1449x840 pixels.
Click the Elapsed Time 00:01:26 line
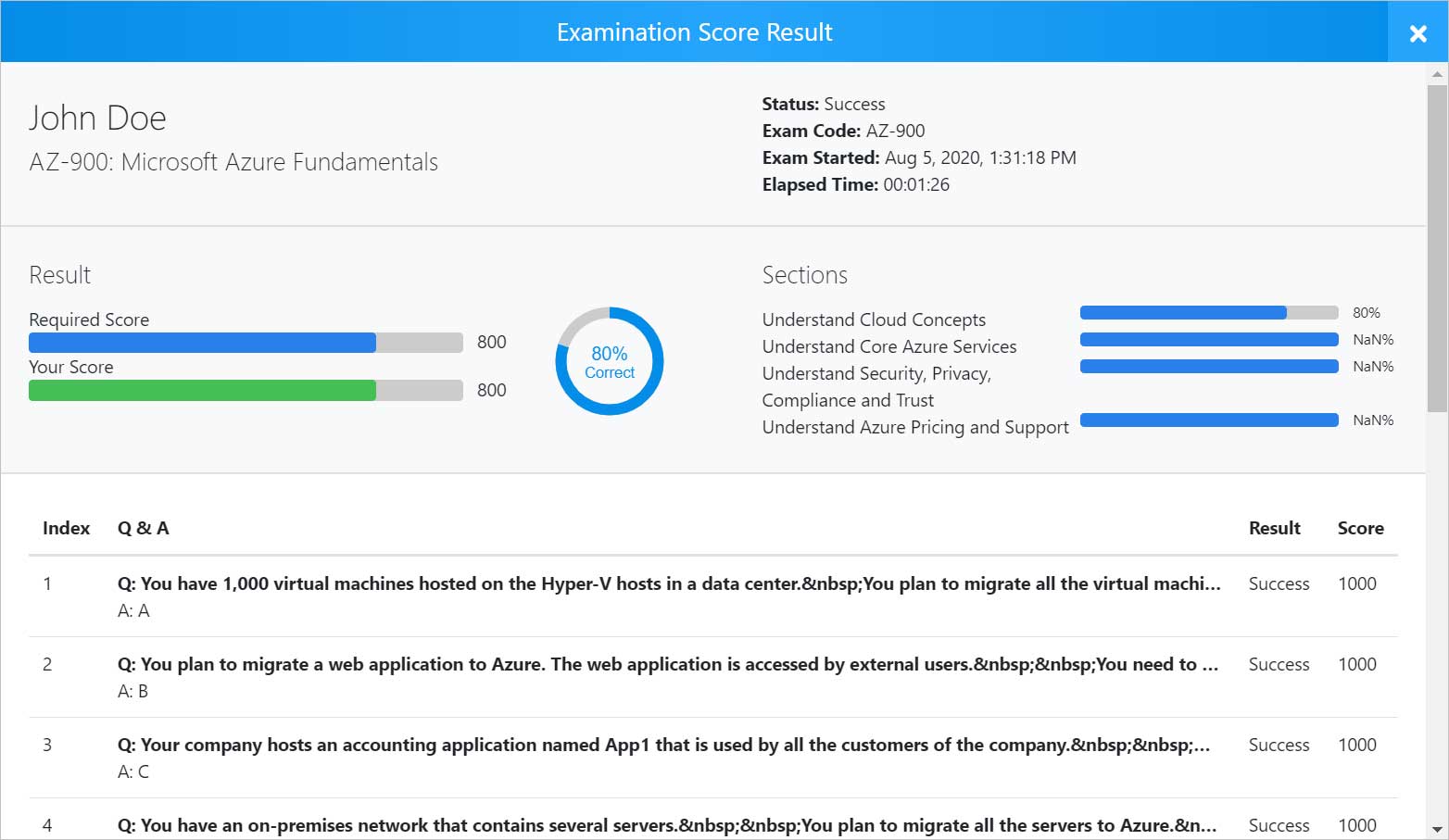(x=856, y=184)
